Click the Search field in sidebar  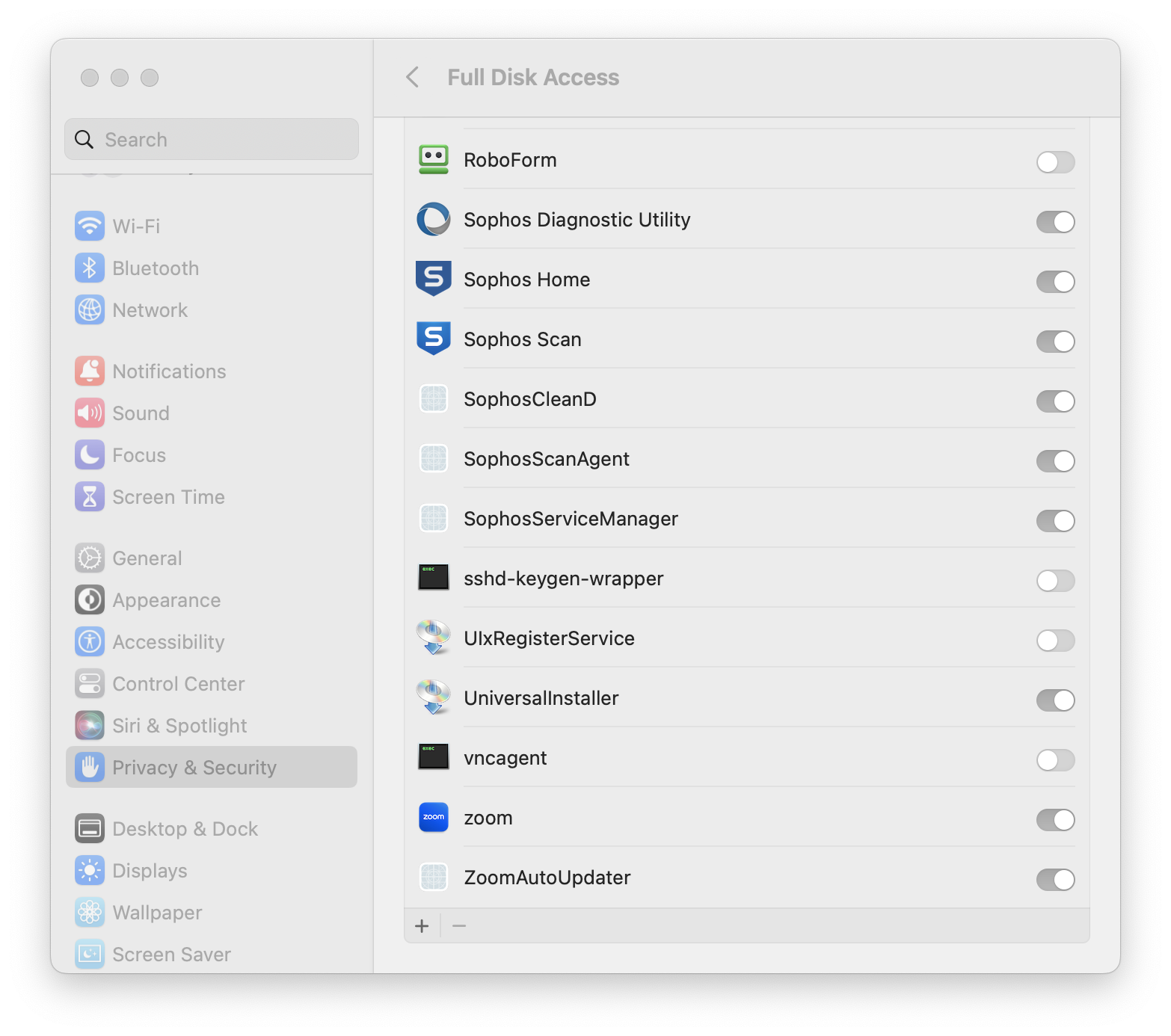click(x=212, y=140)
